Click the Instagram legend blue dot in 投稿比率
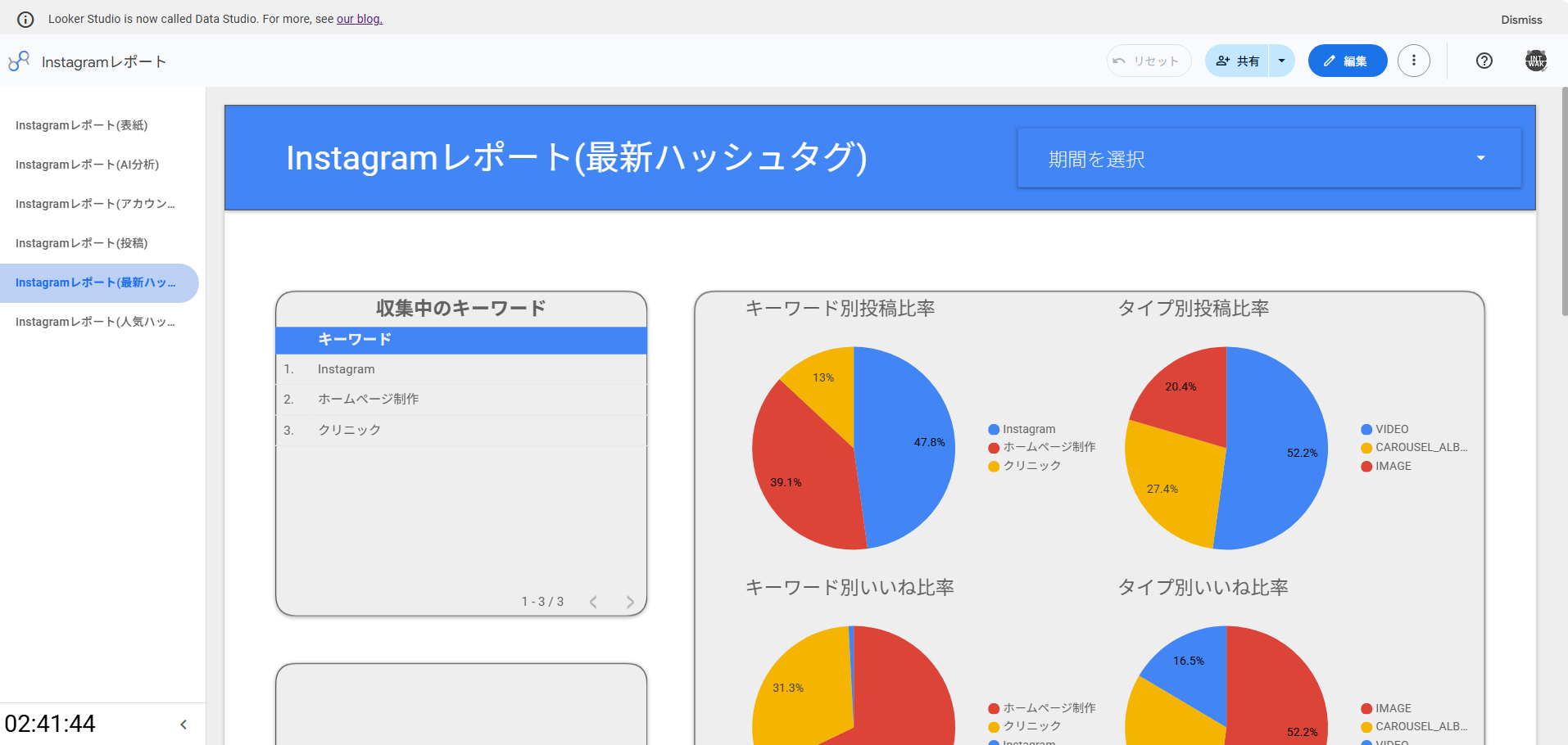This screenshot has width=1568, height=745. pos(994,429)
